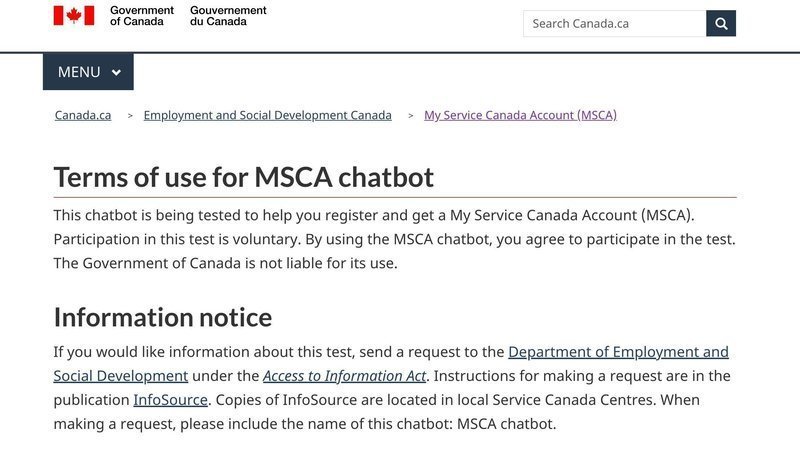Click the 'Social Development' link continuation text
The height and width of the screenshot is (450, 800).
click(x=121, y=376)
